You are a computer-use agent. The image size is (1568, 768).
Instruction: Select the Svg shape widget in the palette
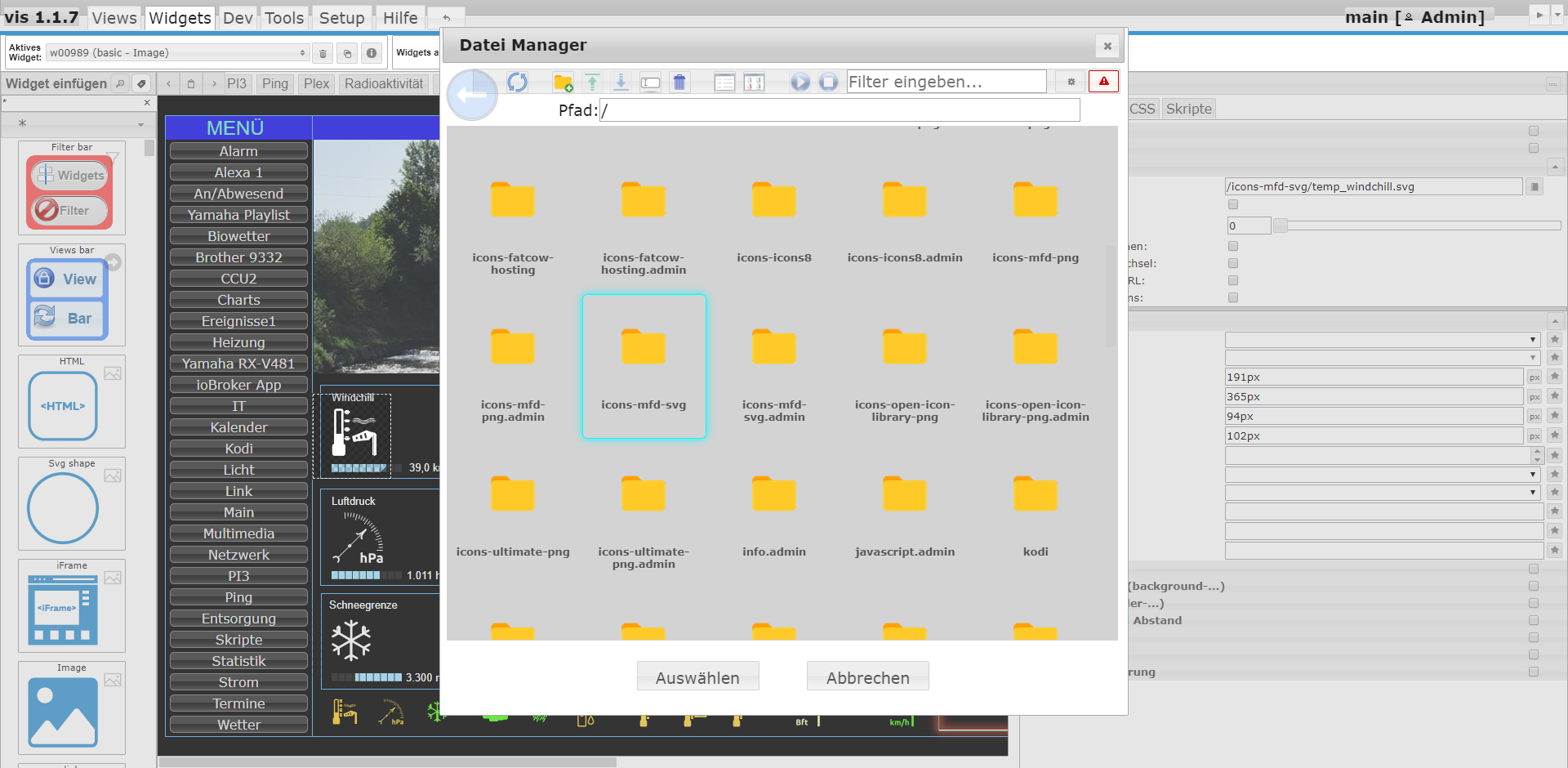(72, 503)
